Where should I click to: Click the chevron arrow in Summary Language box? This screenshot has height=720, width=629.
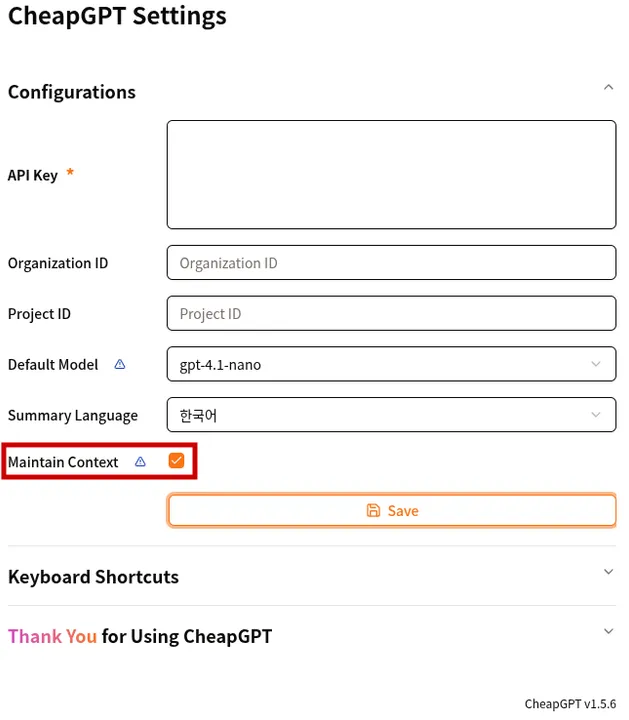(596, 415)
